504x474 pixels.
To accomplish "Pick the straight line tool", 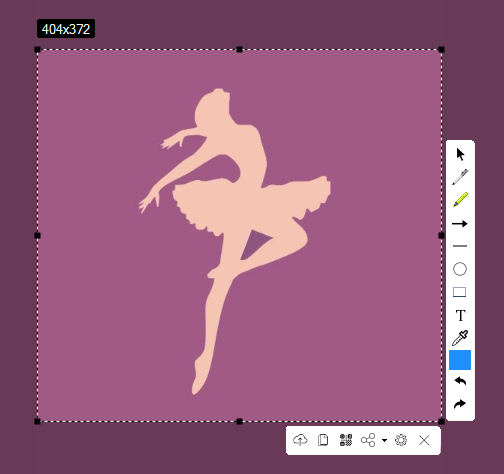I will 460,246.
